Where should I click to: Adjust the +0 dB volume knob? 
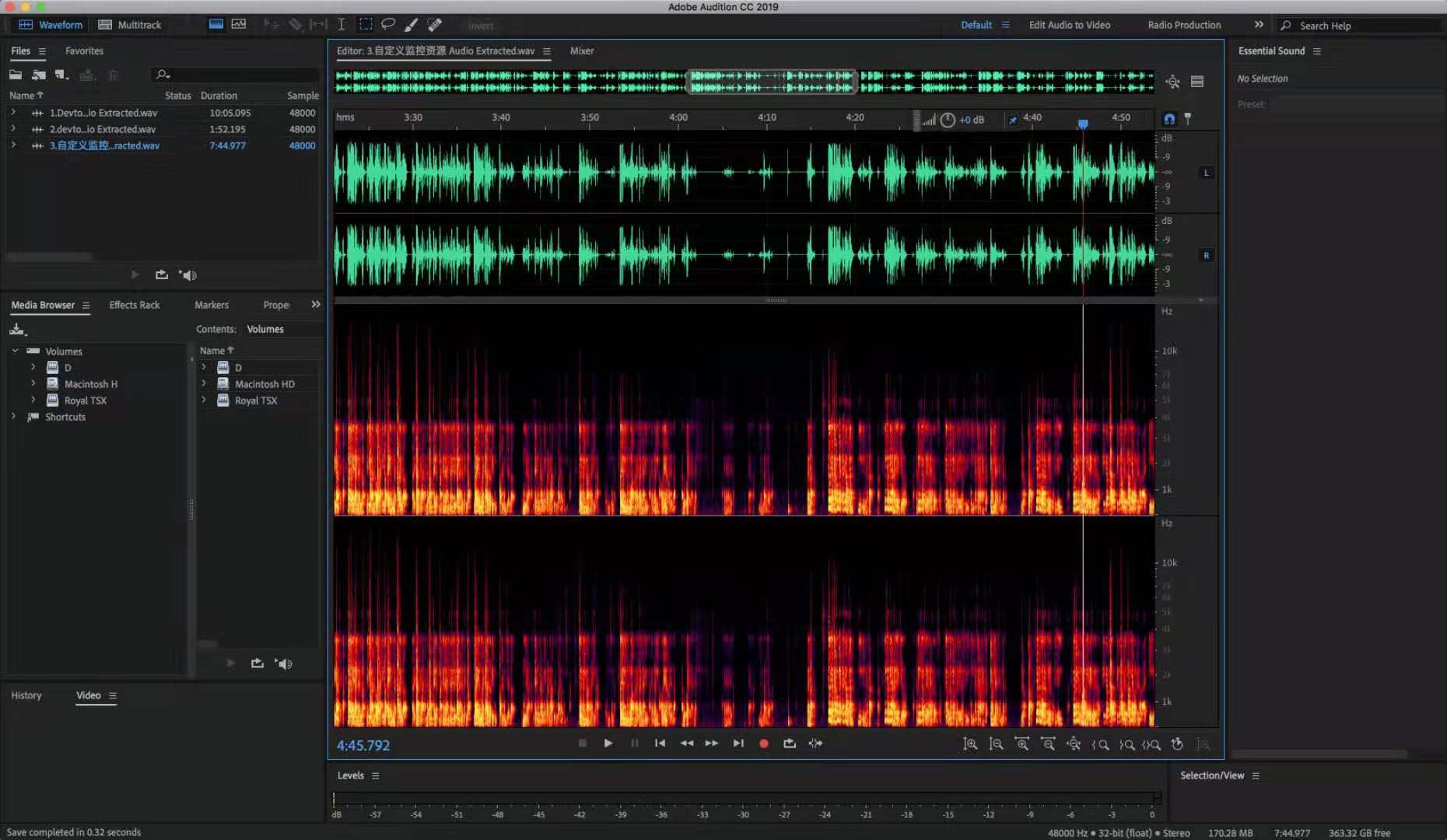pos(948,120)
